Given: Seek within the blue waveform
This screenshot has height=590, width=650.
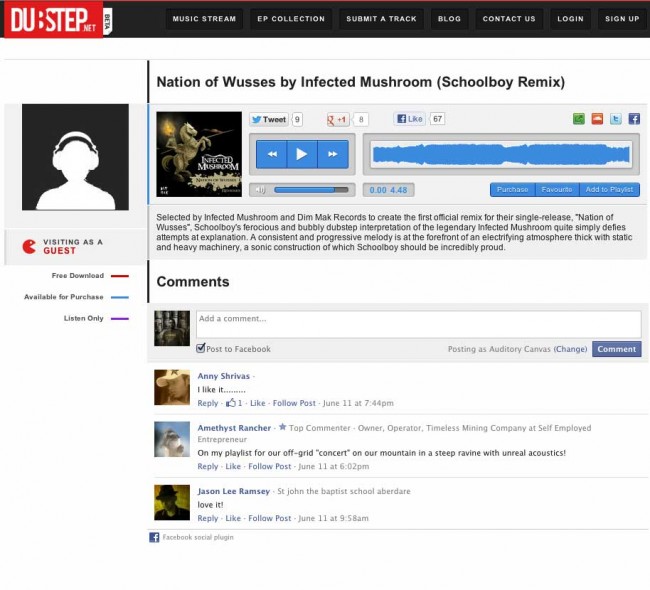Looking at the screenshot, I should point(501,154).
